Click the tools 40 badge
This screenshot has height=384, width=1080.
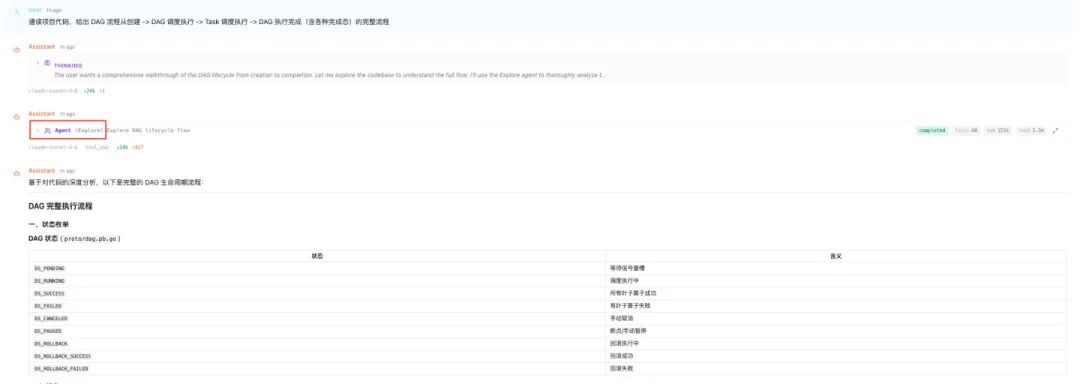[966, 130]
